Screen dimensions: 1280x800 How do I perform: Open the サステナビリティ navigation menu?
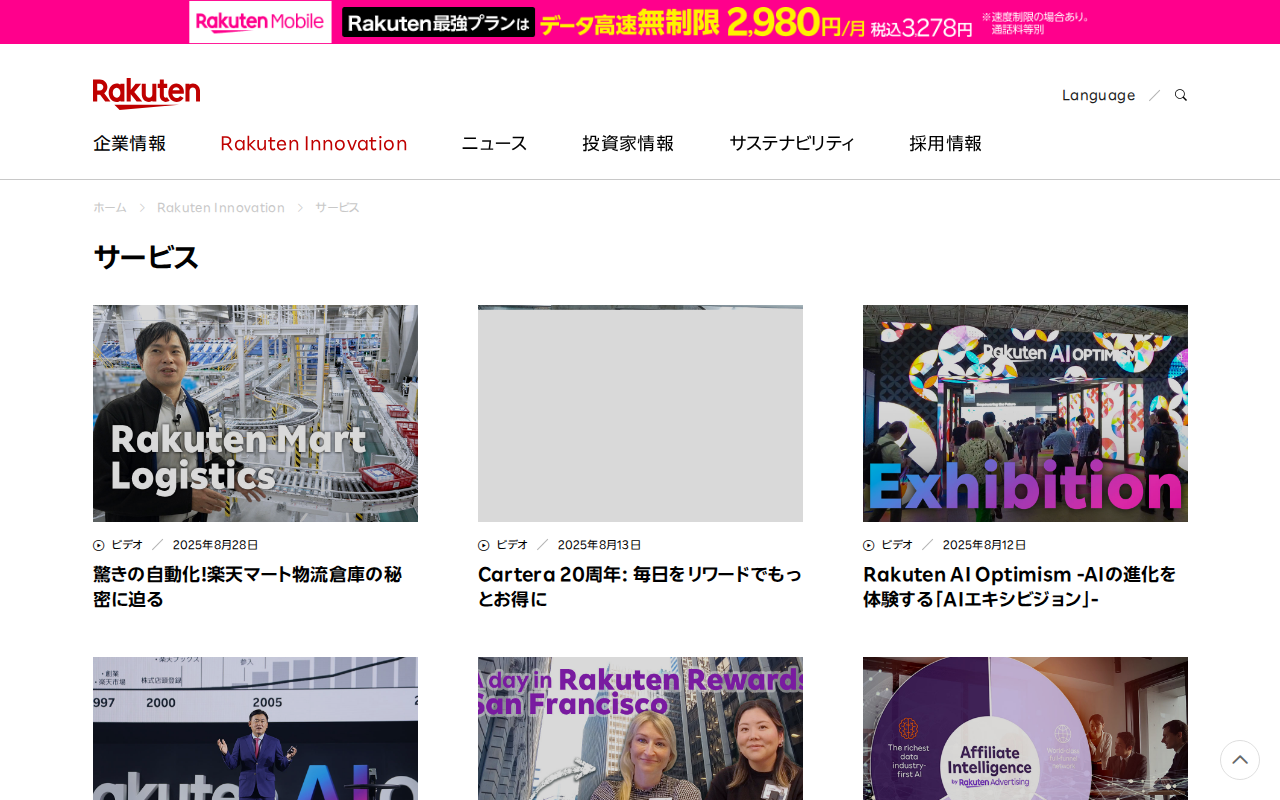click(x=792, y=141)
